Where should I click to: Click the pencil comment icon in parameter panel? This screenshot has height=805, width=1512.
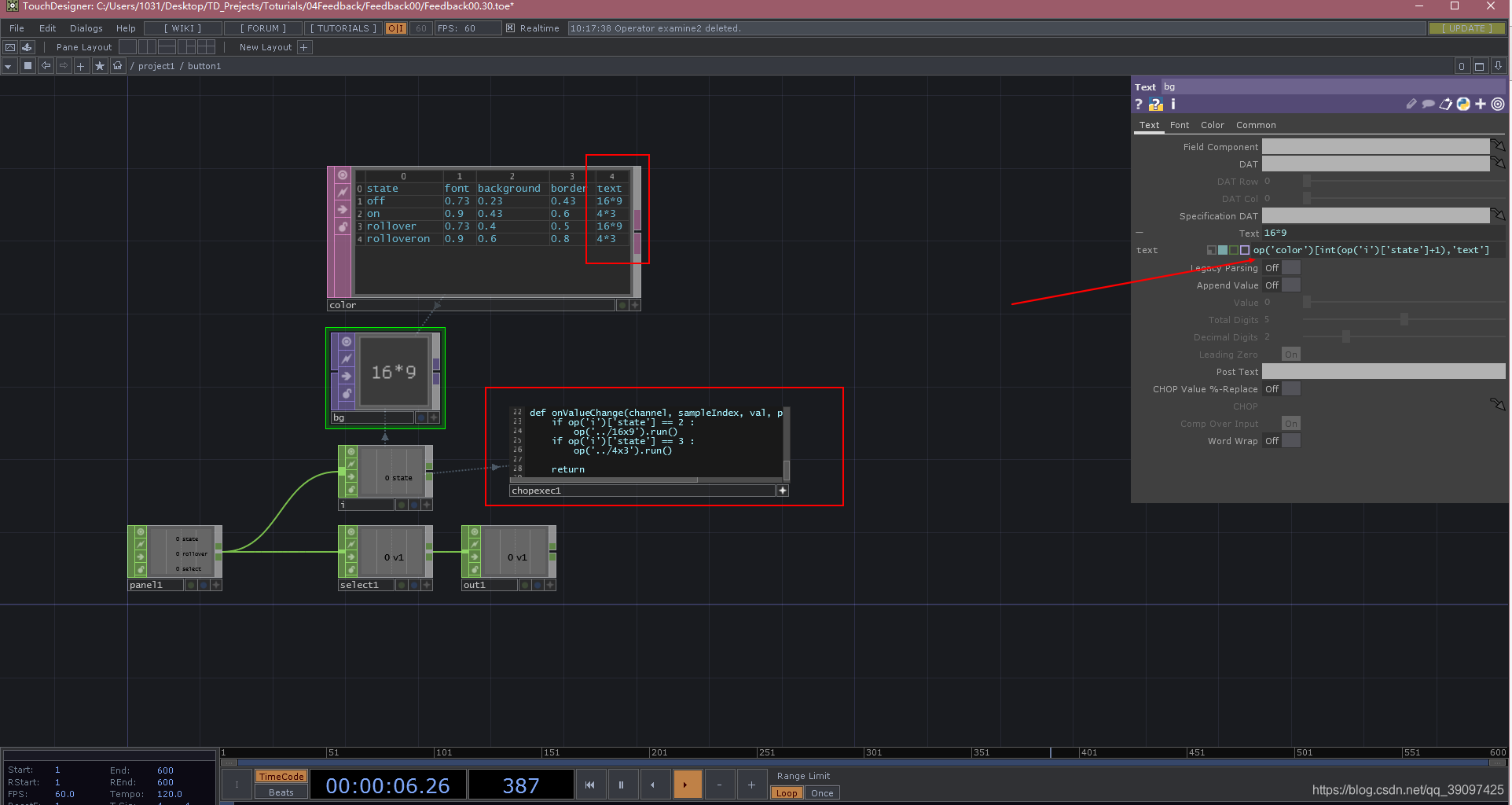point(1411,104)
